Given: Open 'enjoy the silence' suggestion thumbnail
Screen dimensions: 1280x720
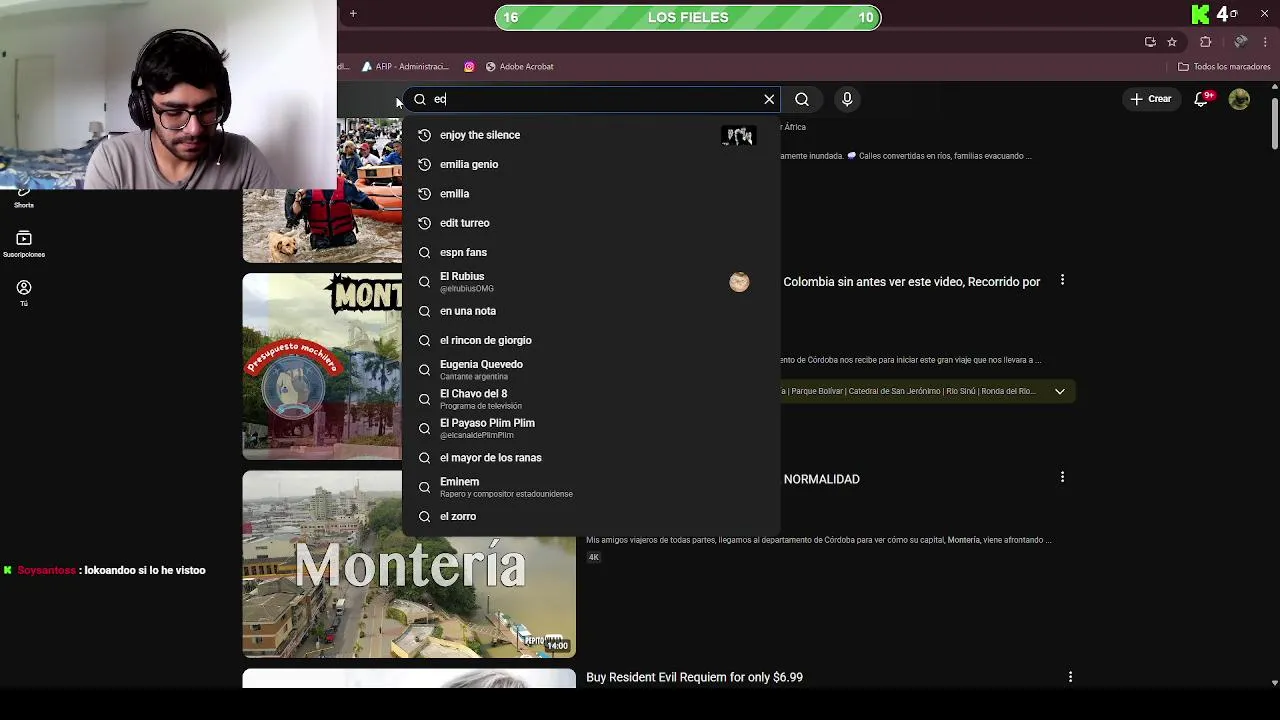Looking at the screenshot, I should [x=738, y=136].
